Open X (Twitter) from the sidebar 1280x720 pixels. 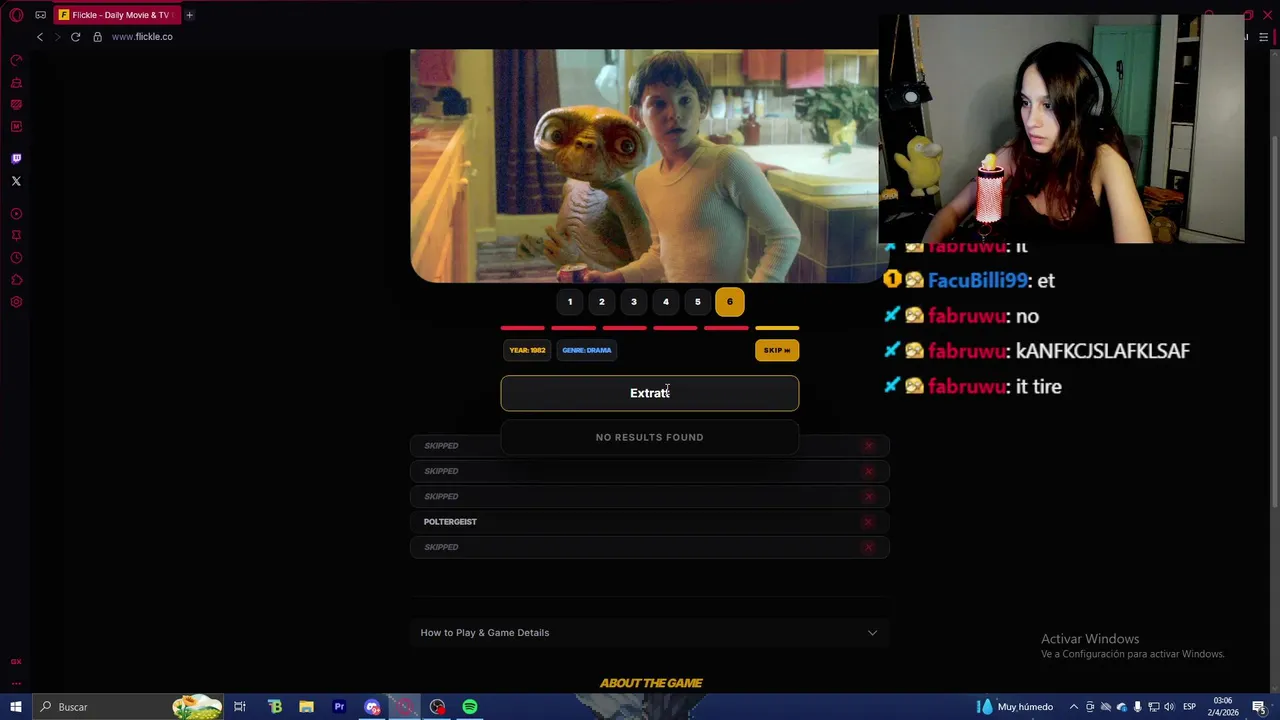pyautogui.click(x=16, y=181)
